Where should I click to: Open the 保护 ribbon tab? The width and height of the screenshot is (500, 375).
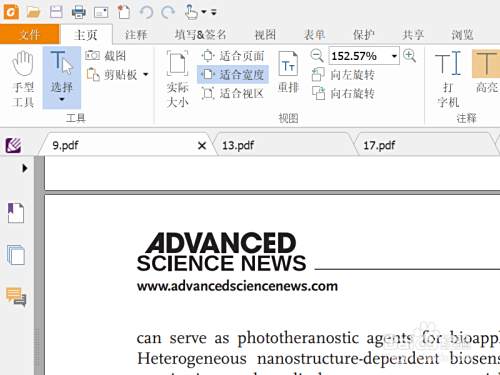tap(363, 34)
